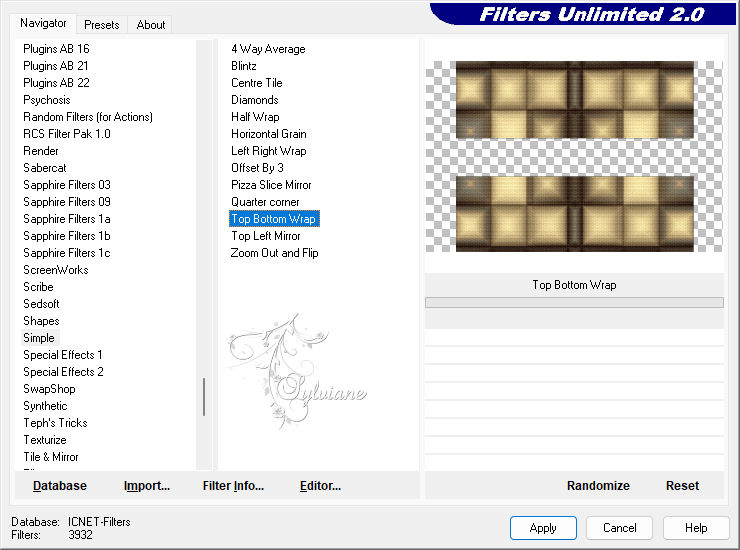
Task: Open the filter Editor...
Action: 320,485
